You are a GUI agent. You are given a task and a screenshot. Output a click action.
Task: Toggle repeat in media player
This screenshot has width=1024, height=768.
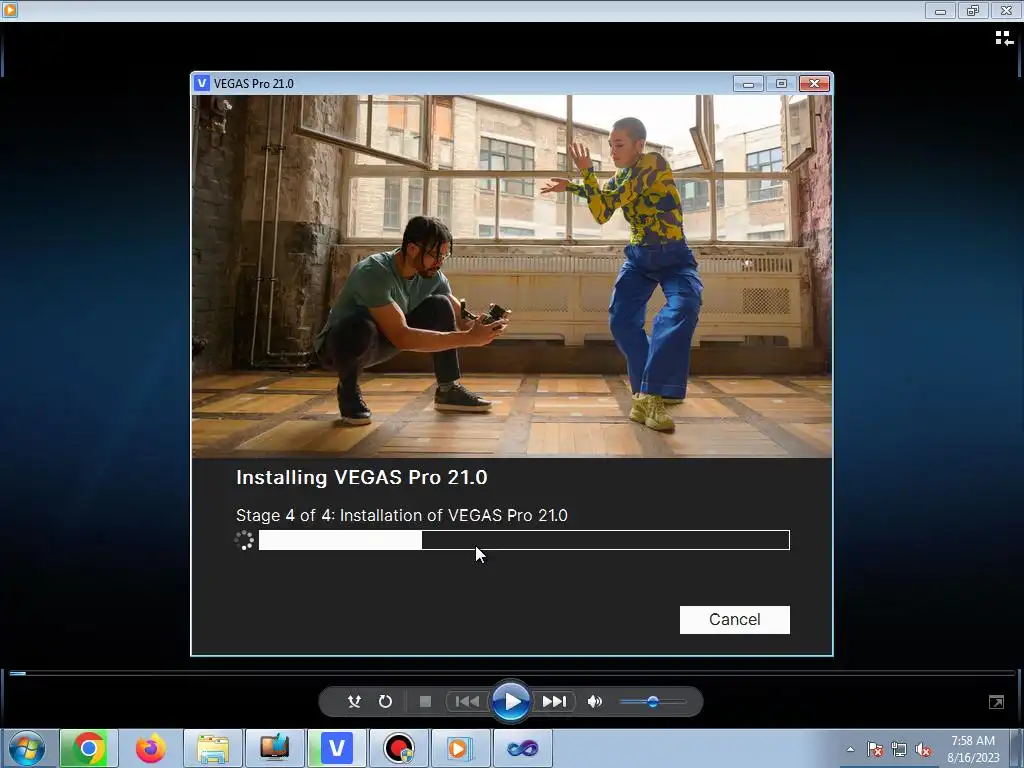pos(385,701)
